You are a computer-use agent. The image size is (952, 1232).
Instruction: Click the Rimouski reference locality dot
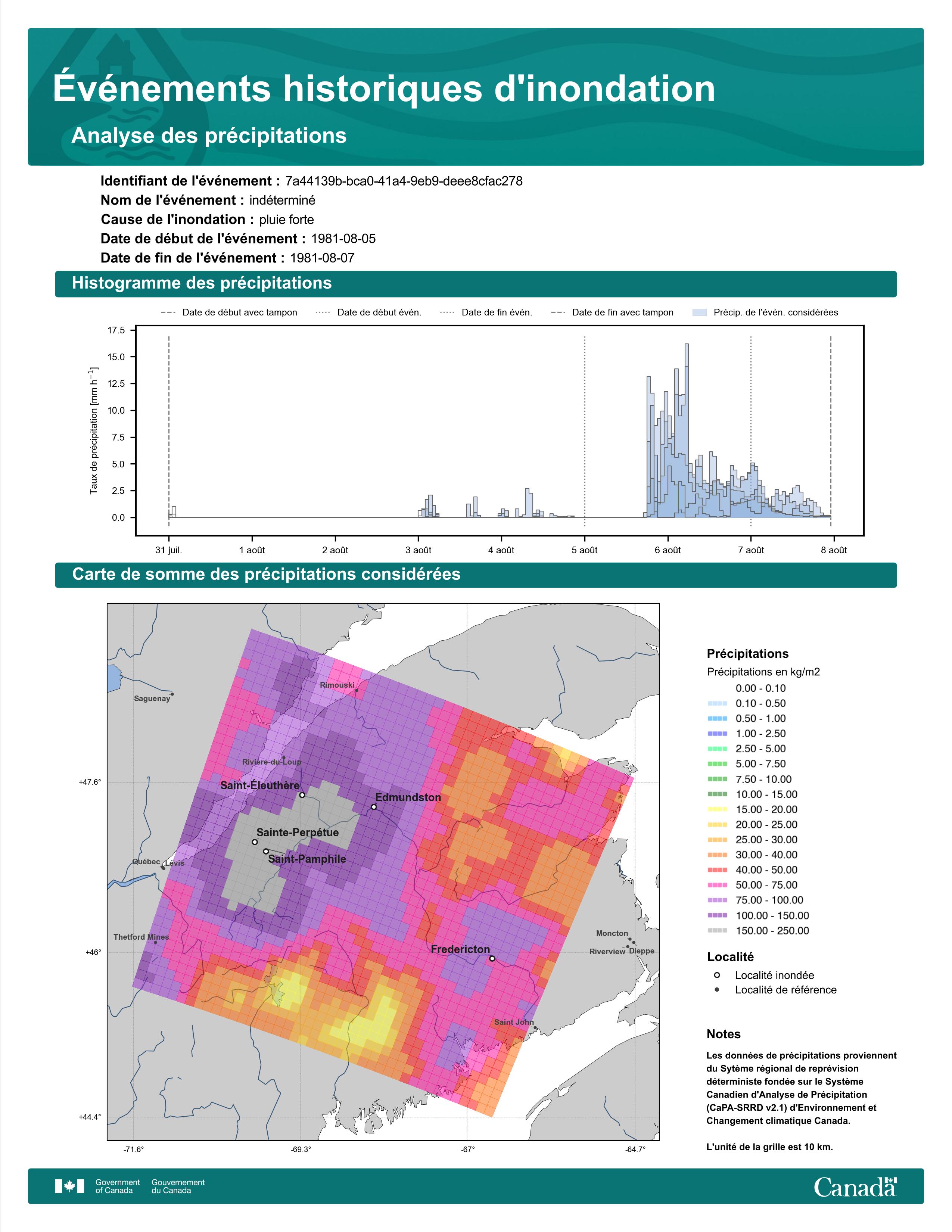point(357,690)
